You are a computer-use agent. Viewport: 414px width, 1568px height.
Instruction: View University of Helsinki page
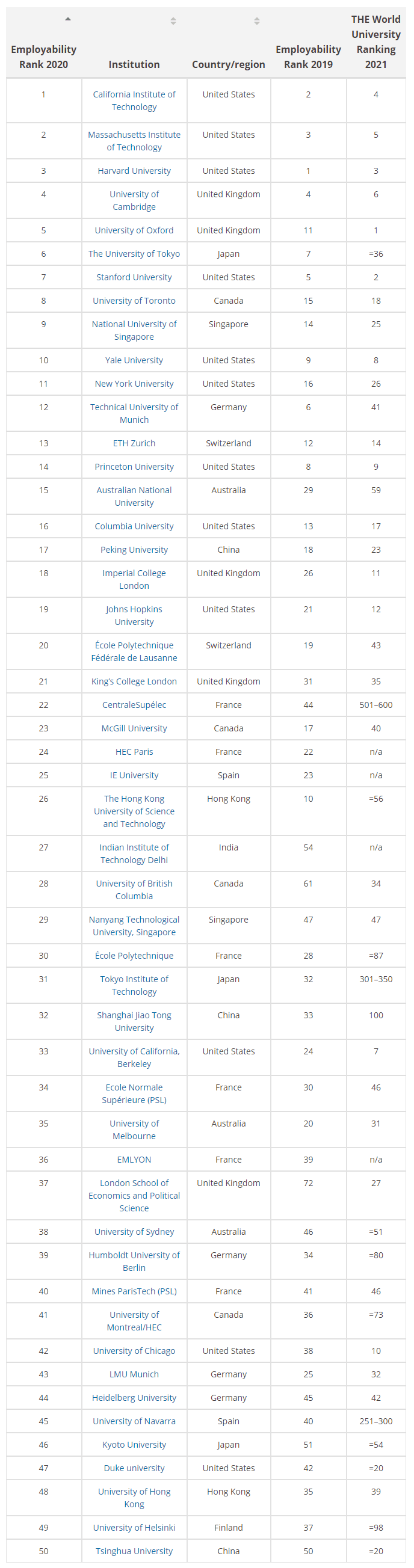[x=134, y=1528]
